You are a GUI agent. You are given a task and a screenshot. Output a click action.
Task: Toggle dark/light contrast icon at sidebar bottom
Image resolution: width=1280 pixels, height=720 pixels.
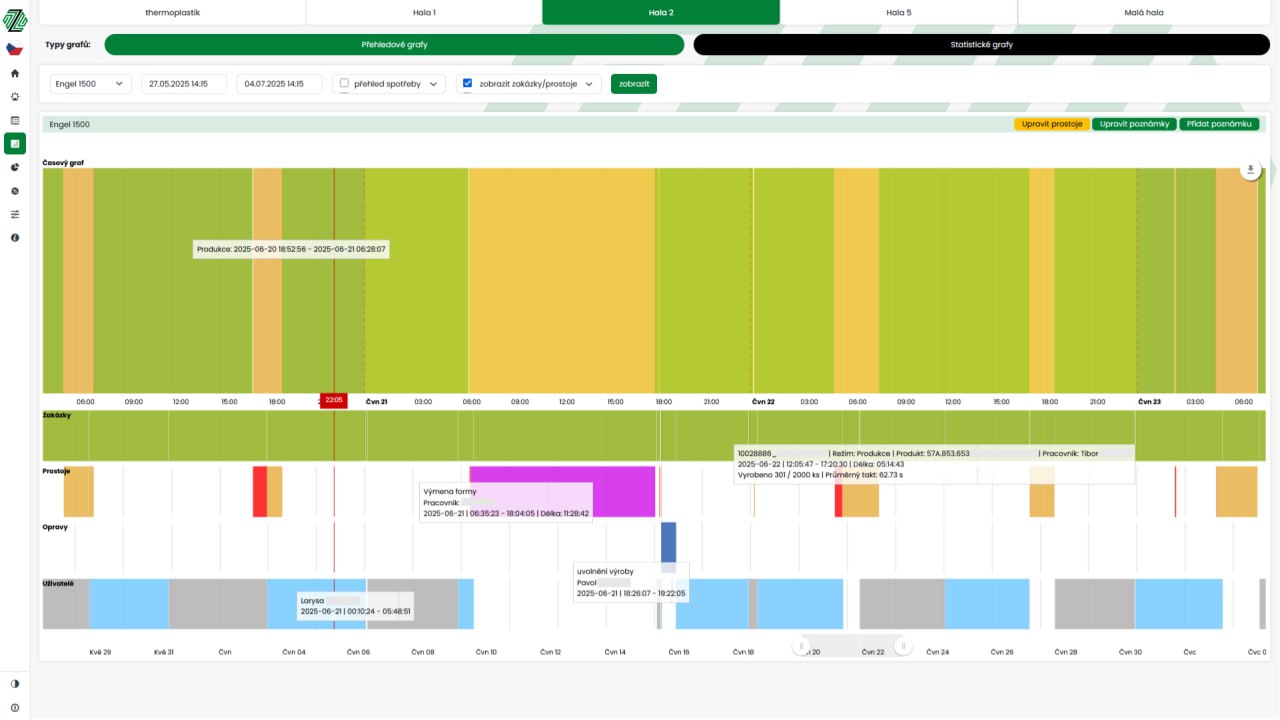click(15, 684)
